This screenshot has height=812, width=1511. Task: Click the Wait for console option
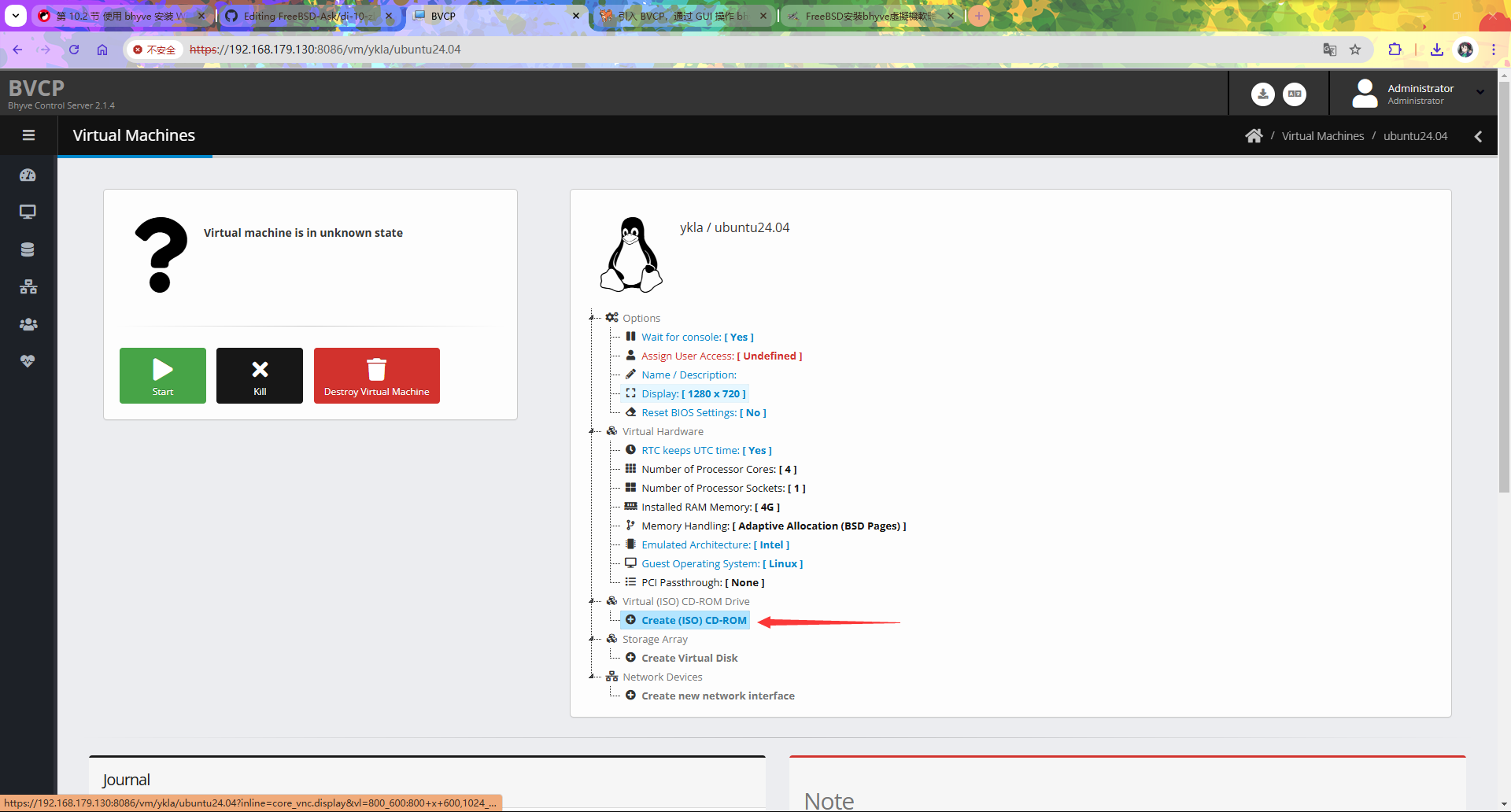click(697, 337)
